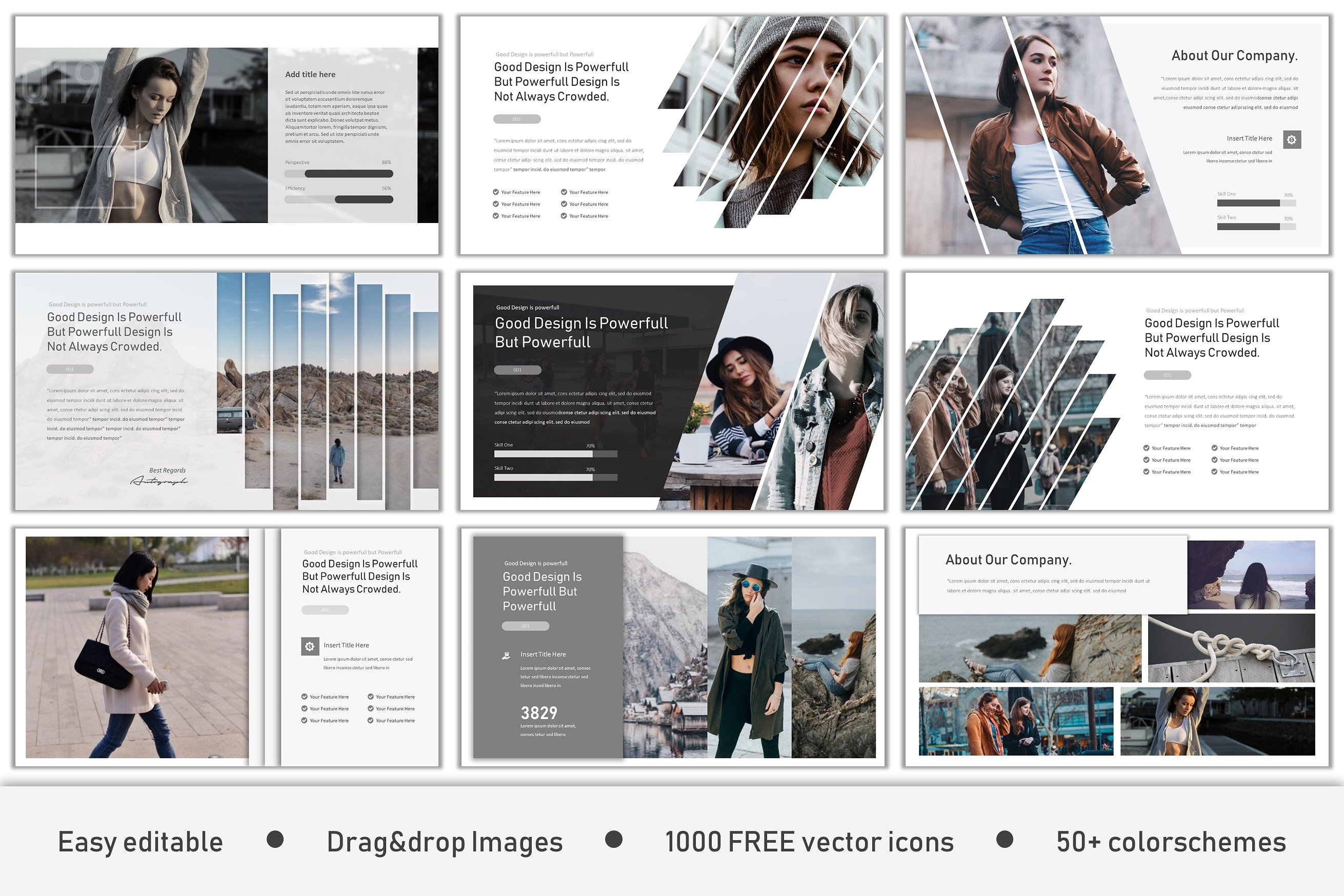
Task: Click top-left Your Feature Here checkmark on beanie-woman slide
Action: 496,192
